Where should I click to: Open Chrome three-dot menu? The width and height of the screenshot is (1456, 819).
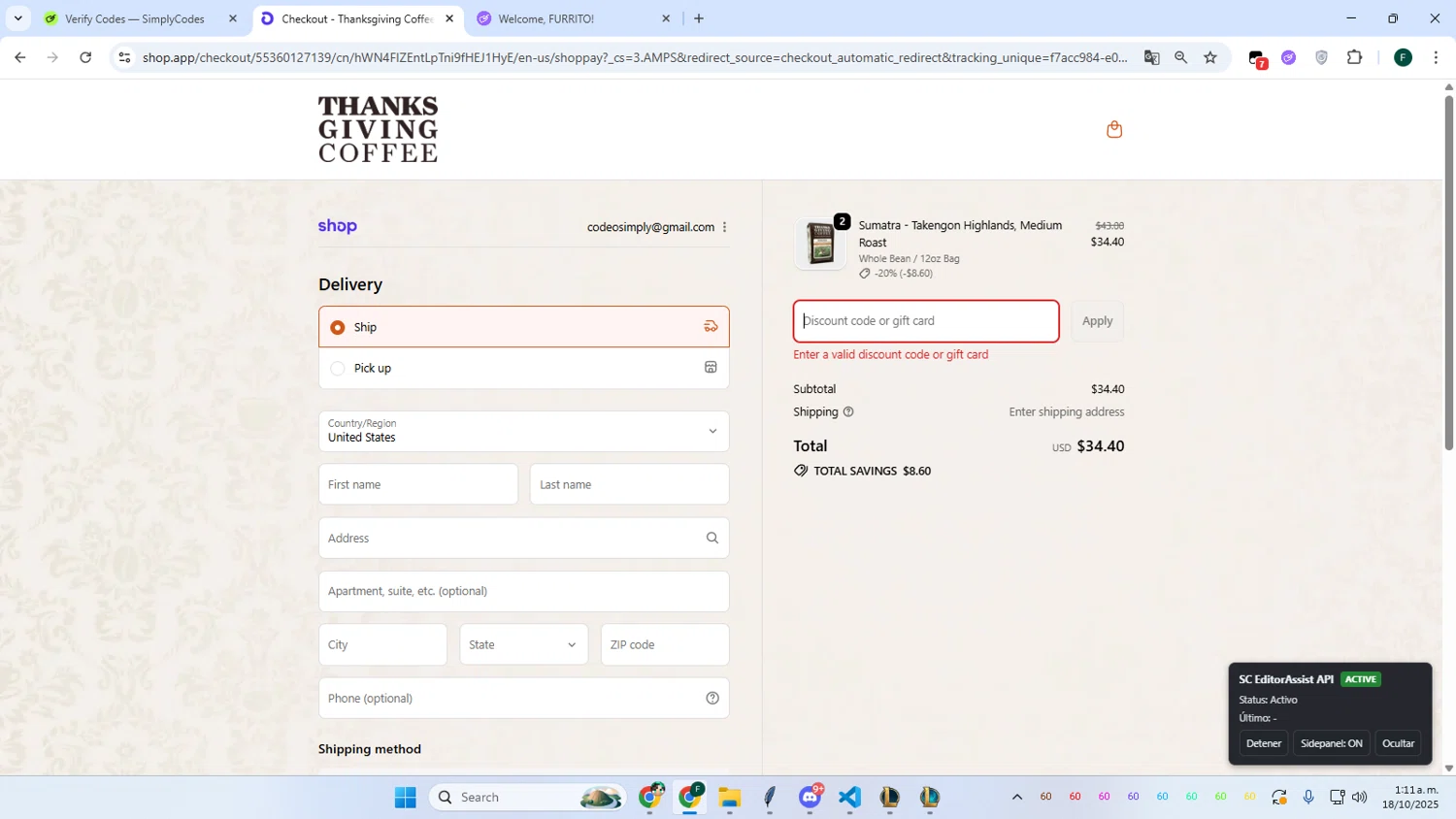tap(1436, 57)
